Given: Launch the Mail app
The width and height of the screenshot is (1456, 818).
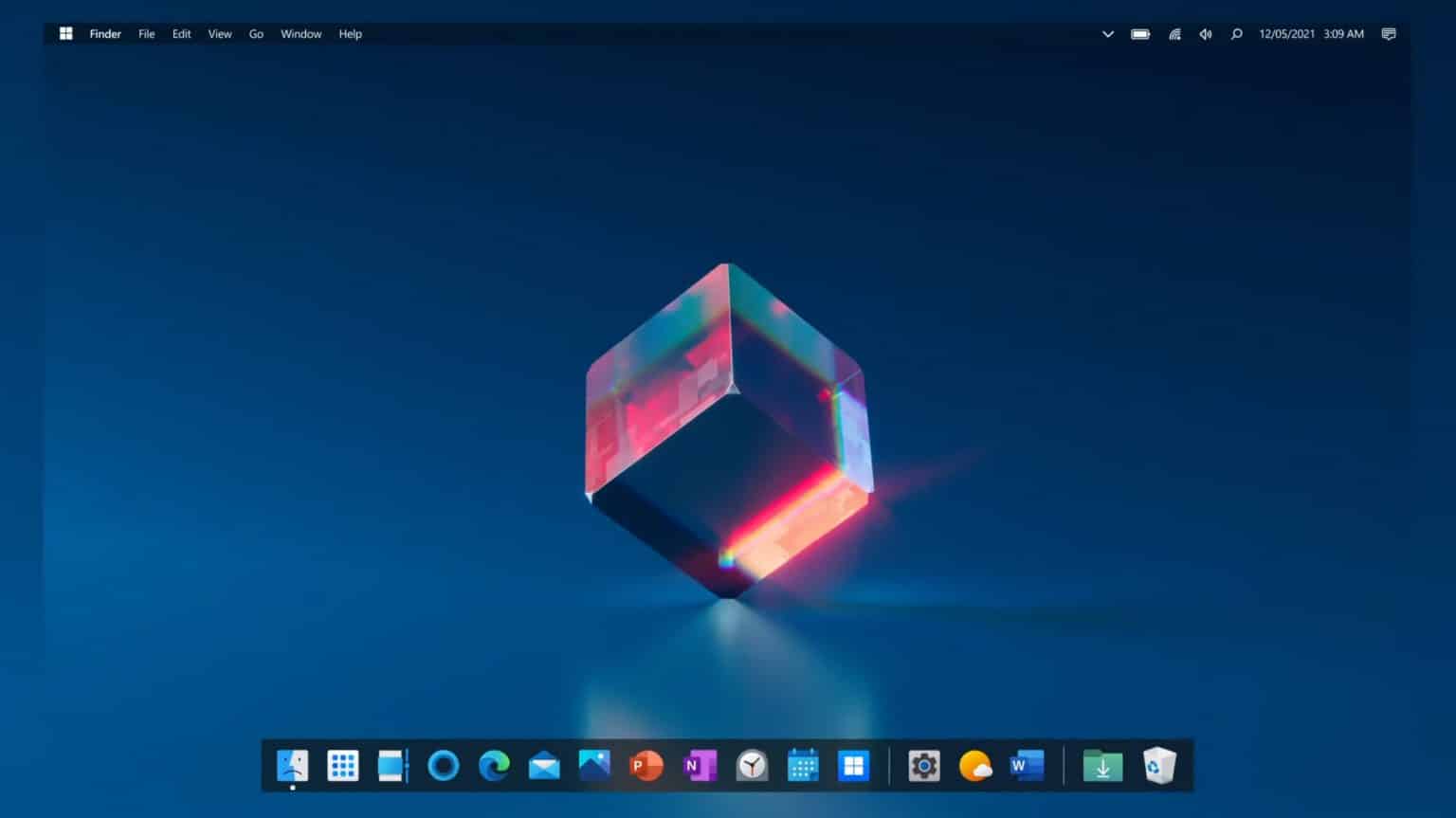Looking at the screenshot, I should (x=544, y=765).
